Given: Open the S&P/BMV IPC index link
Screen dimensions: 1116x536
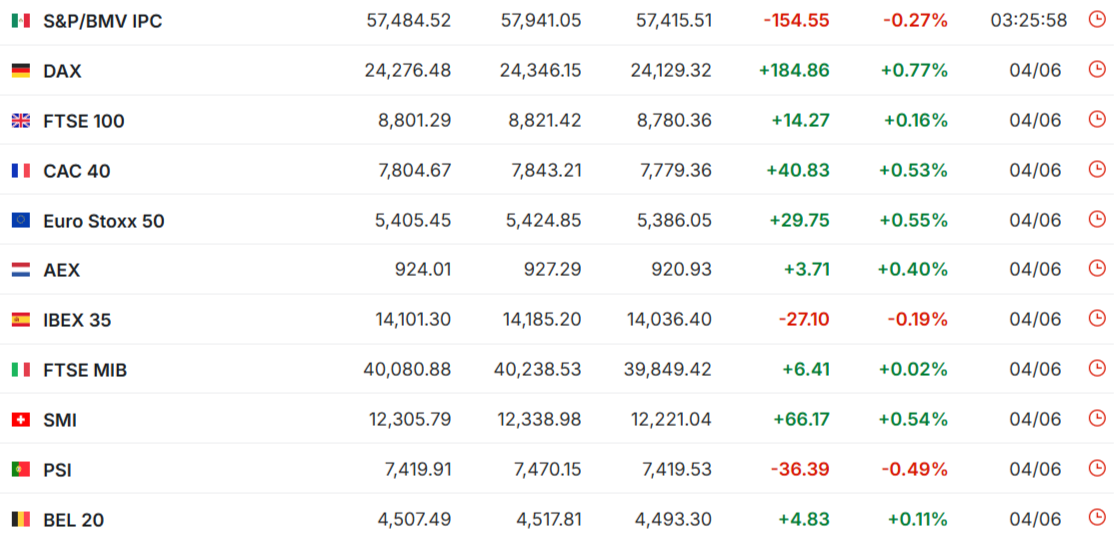Looking at the screenshot, I should pyautogui.click(x=102, y=21).
